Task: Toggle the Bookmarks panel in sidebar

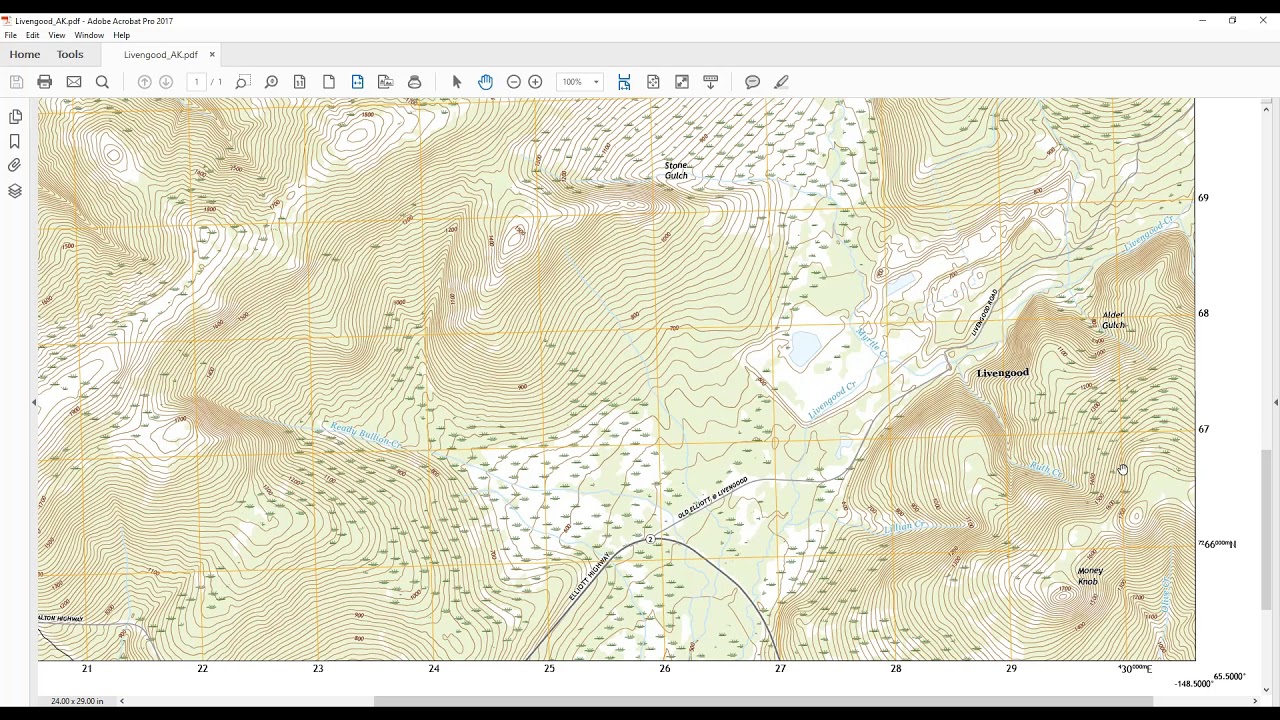Action: click(15, 141)
